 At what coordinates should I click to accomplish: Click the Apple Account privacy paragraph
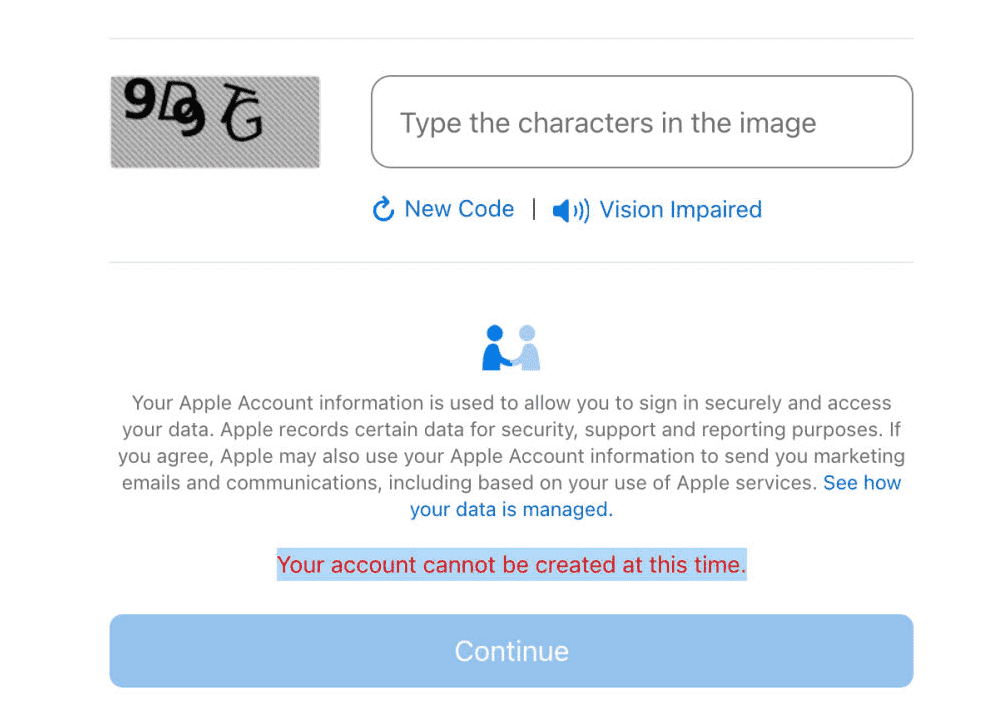(x=511, y=443)
